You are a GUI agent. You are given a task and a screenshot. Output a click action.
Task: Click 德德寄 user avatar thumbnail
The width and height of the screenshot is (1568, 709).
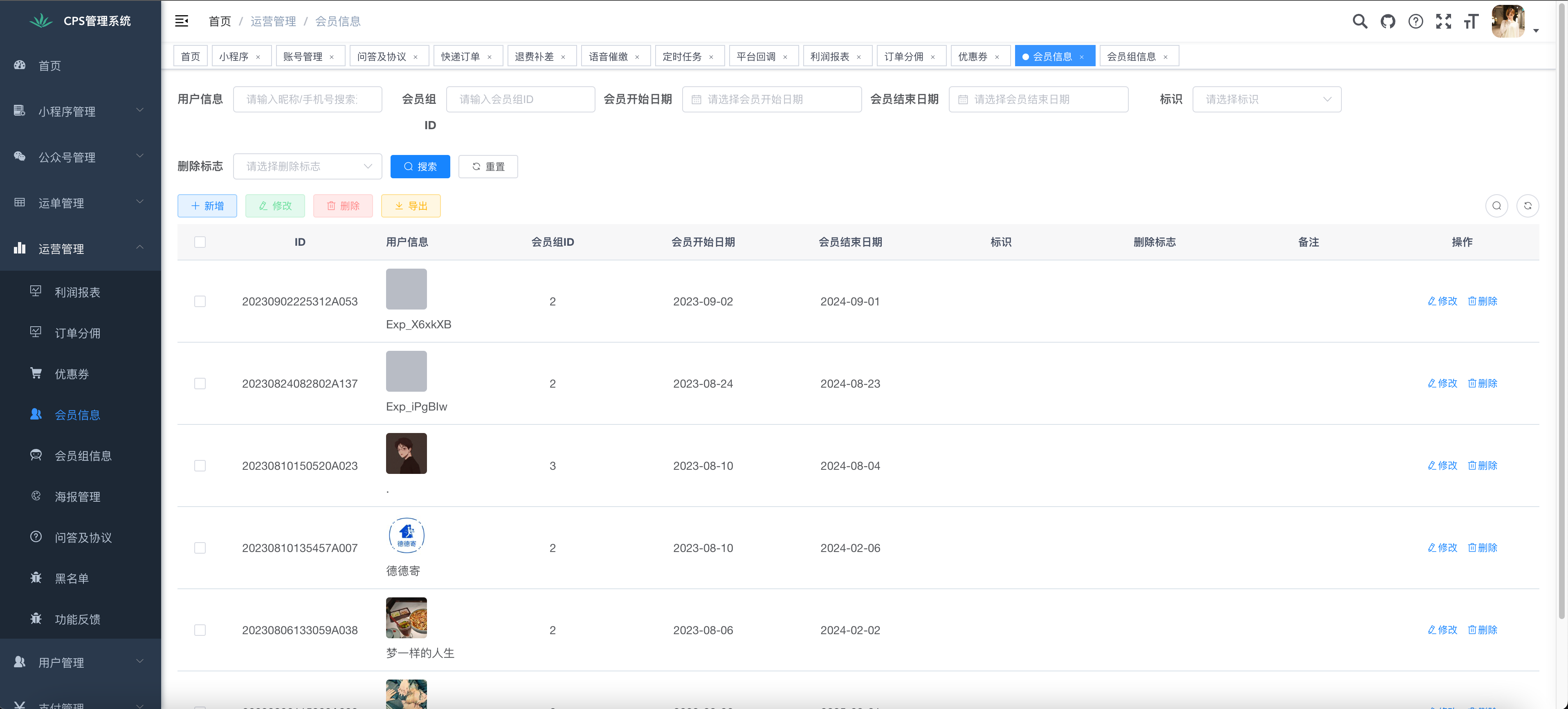pos(406,536)
